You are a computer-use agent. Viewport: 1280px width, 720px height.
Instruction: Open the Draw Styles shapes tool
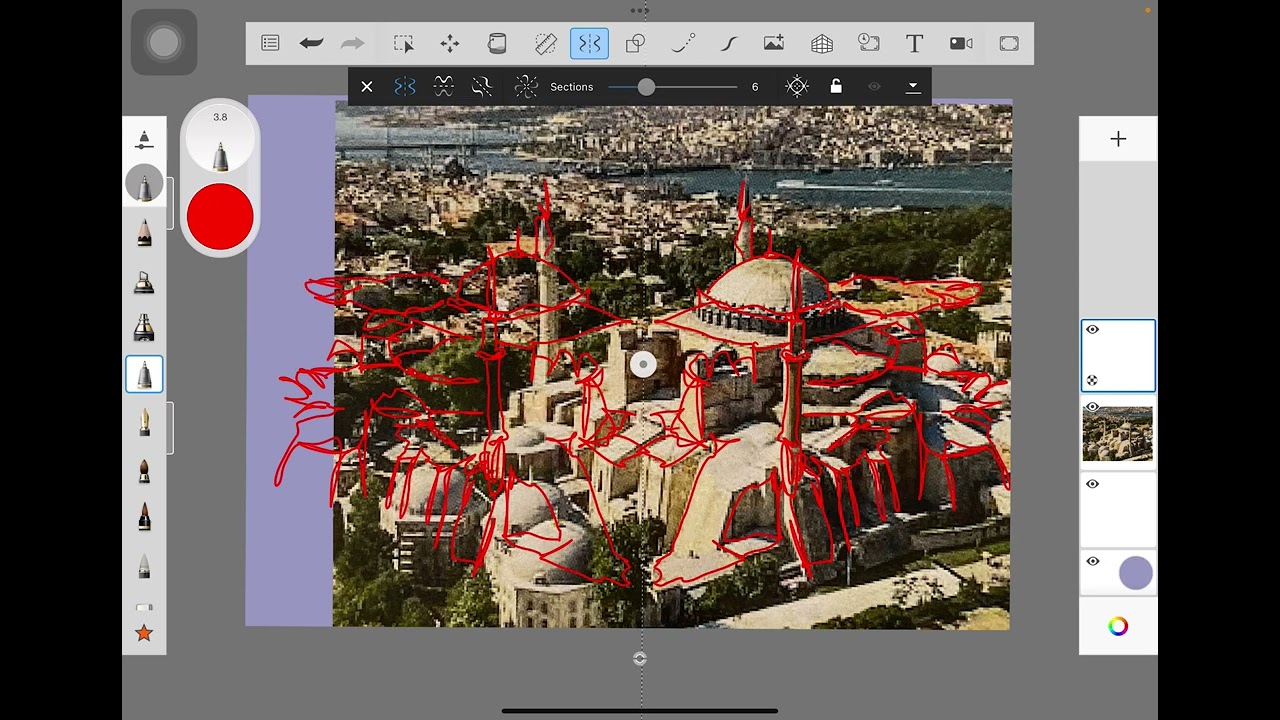[x=635, y=43]
